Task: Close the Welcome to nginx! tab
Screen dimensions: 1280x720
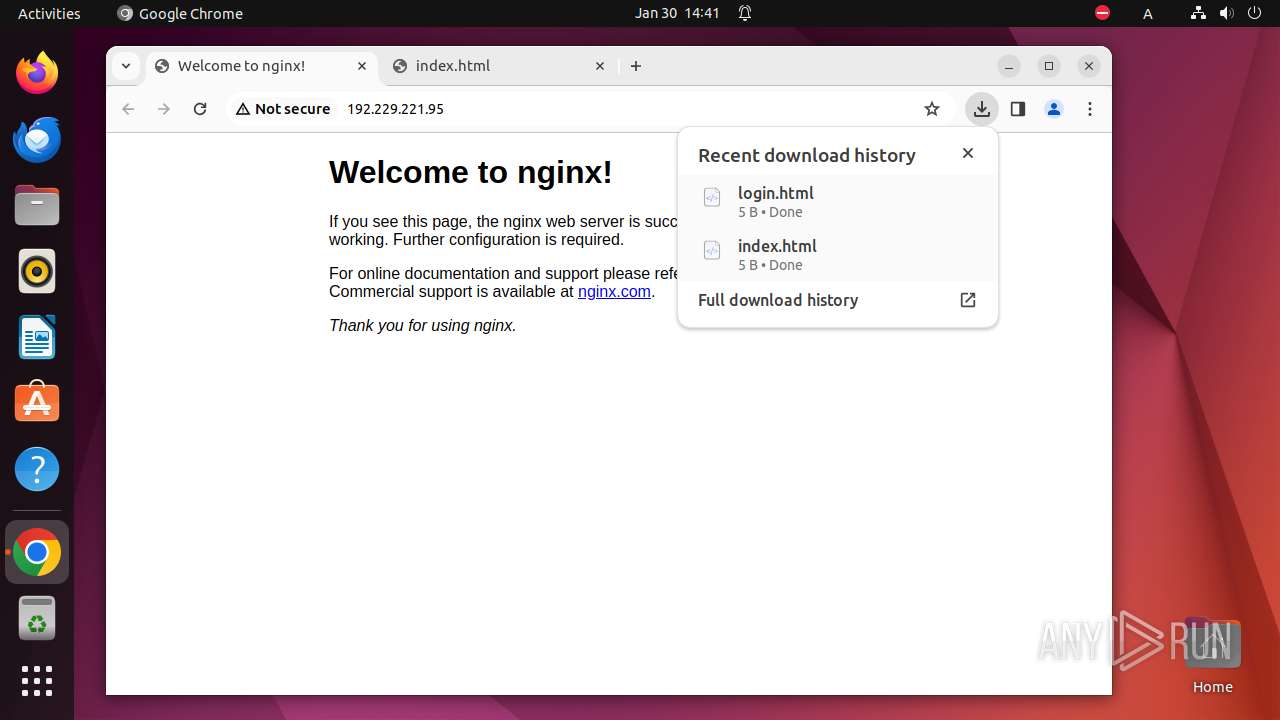Action: (362, 66)
